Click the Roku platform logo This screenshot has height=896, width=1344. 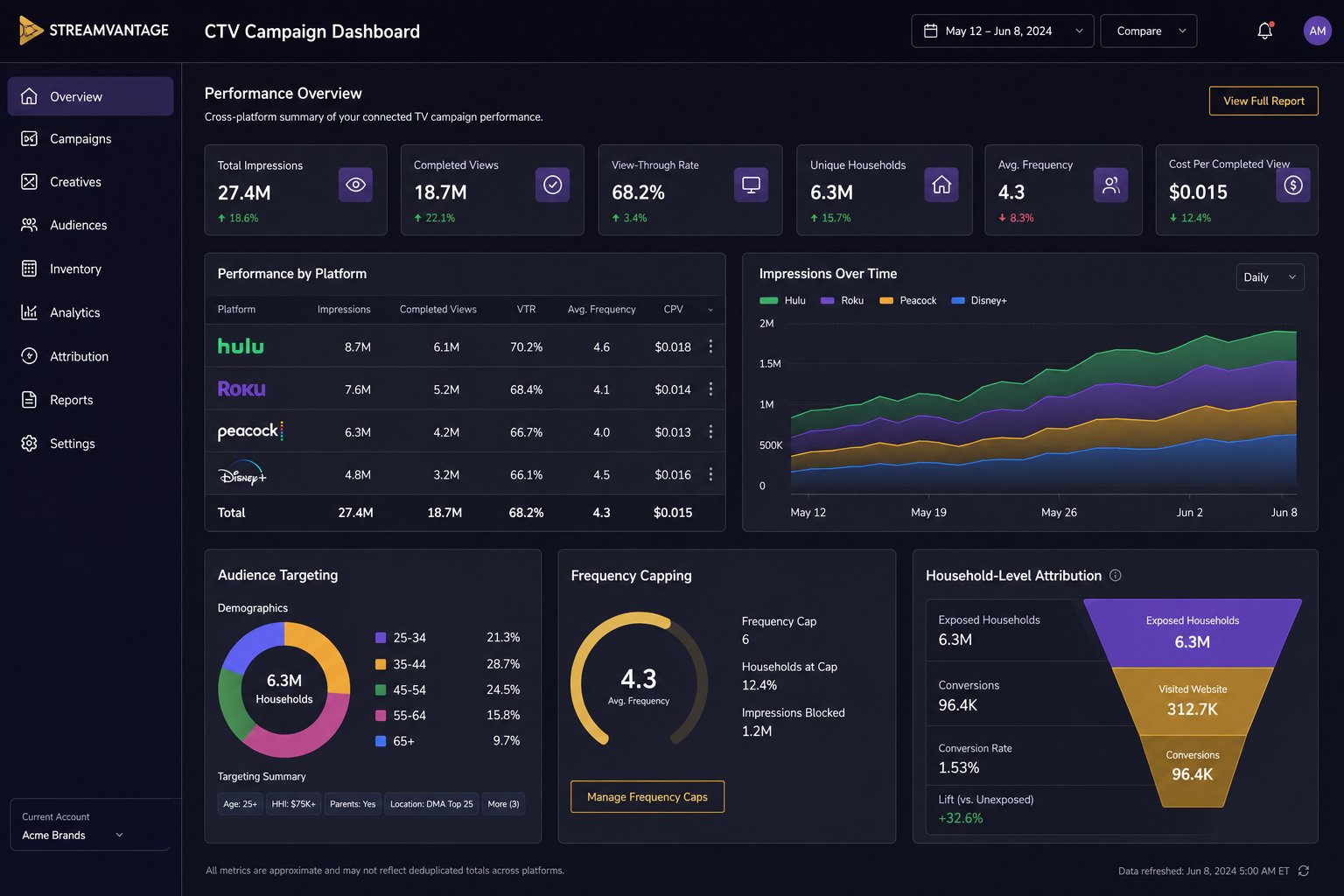(241, 388)
